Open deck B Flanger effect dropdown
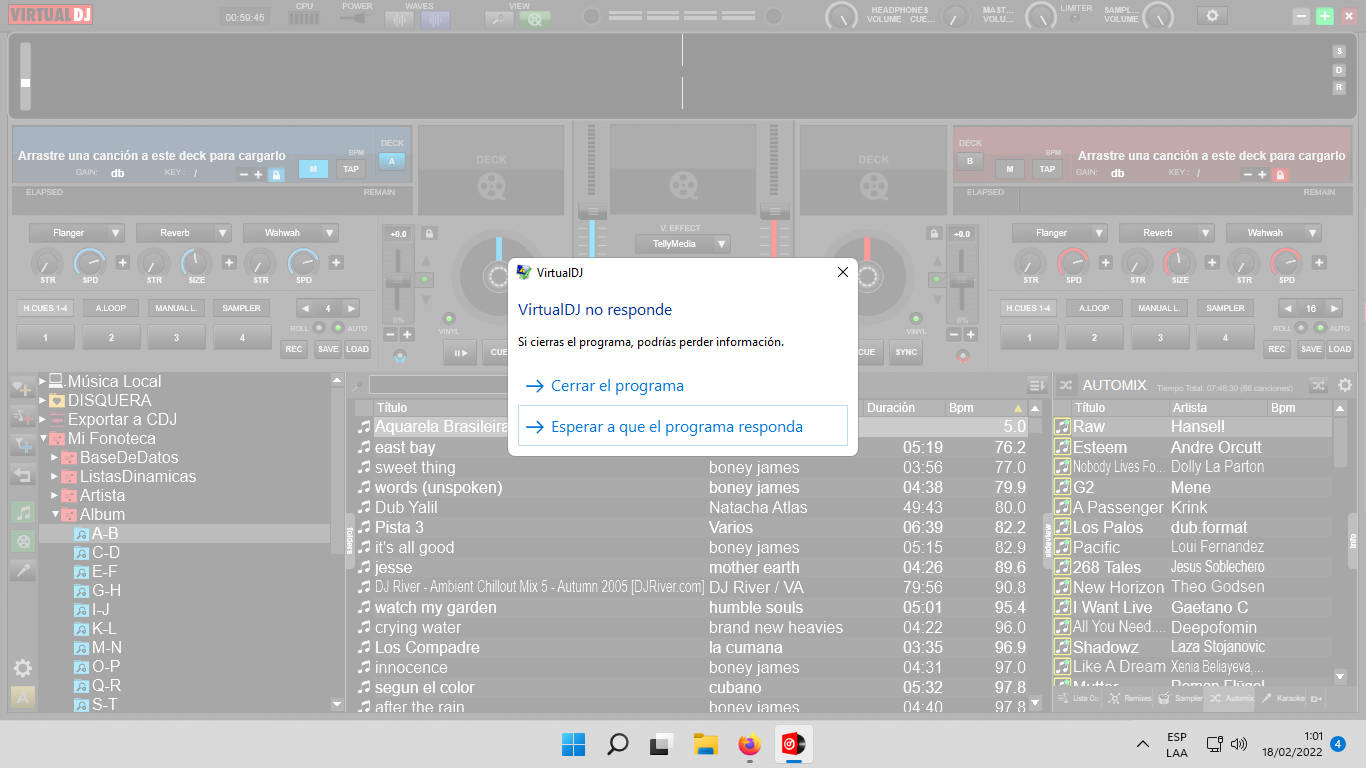 click(x=1060, y=233)
